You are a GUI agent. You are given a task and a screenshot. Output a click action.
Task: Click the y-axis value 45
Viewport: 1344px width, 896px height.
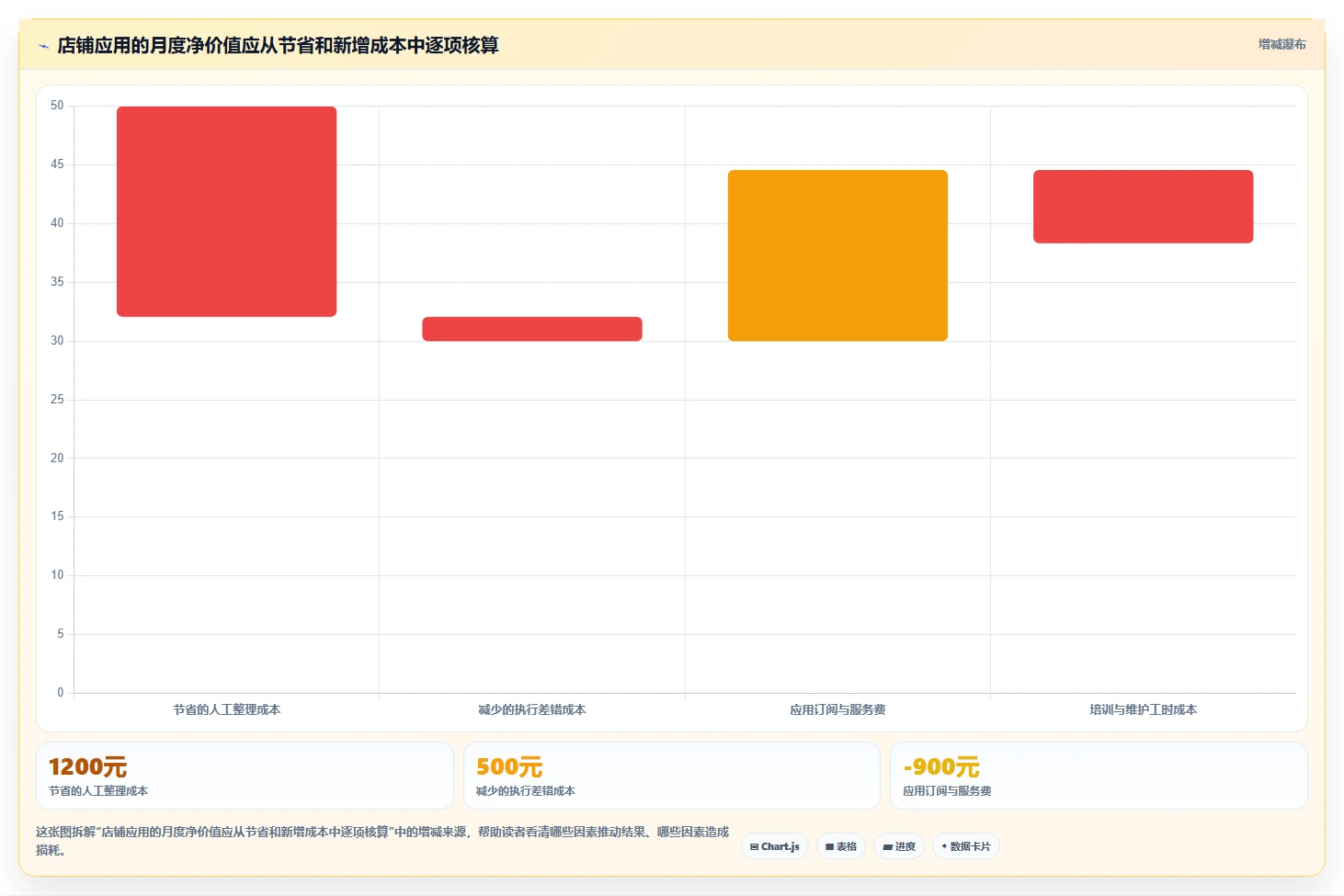[x=57, y=164]
